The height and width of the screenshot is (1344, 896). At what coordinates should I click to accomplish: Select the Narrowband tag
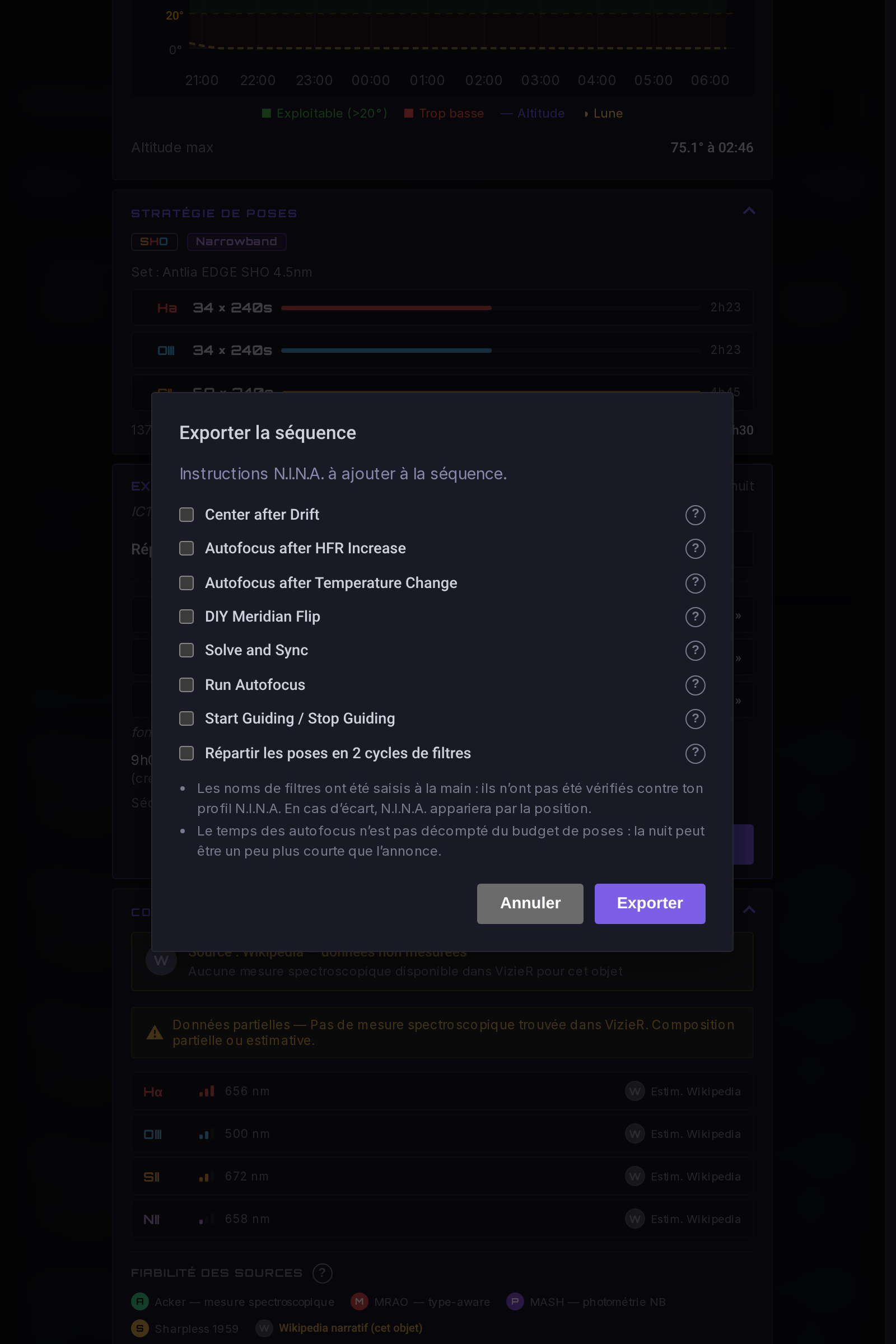click(x=236, y=242)
